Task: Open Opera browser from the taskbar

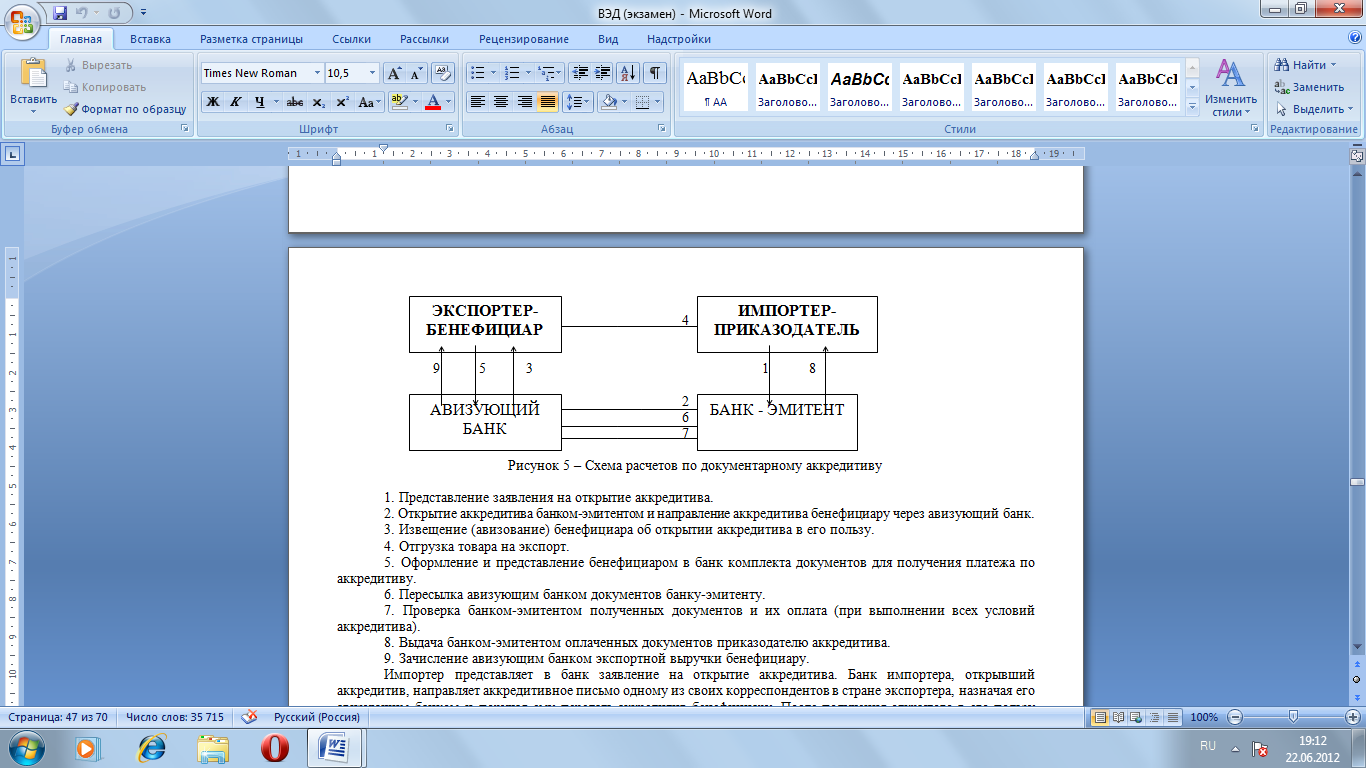Action: coord(274,748)
